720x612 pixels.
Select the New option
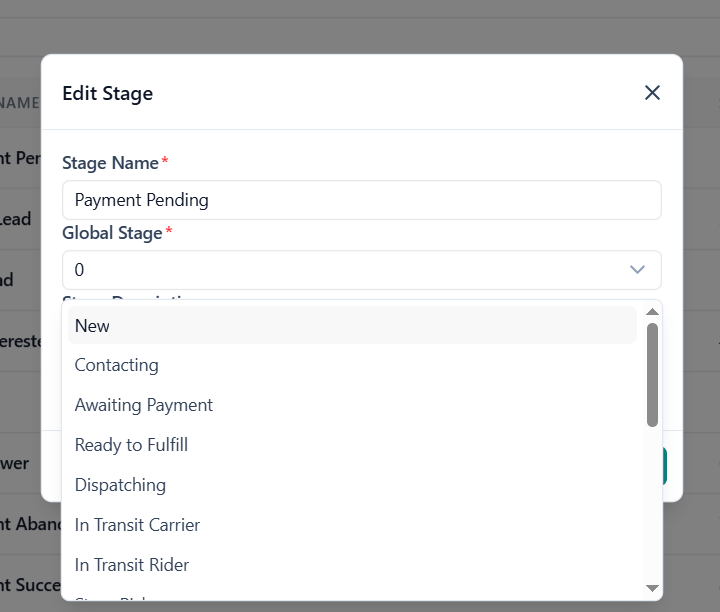[352, 326]
